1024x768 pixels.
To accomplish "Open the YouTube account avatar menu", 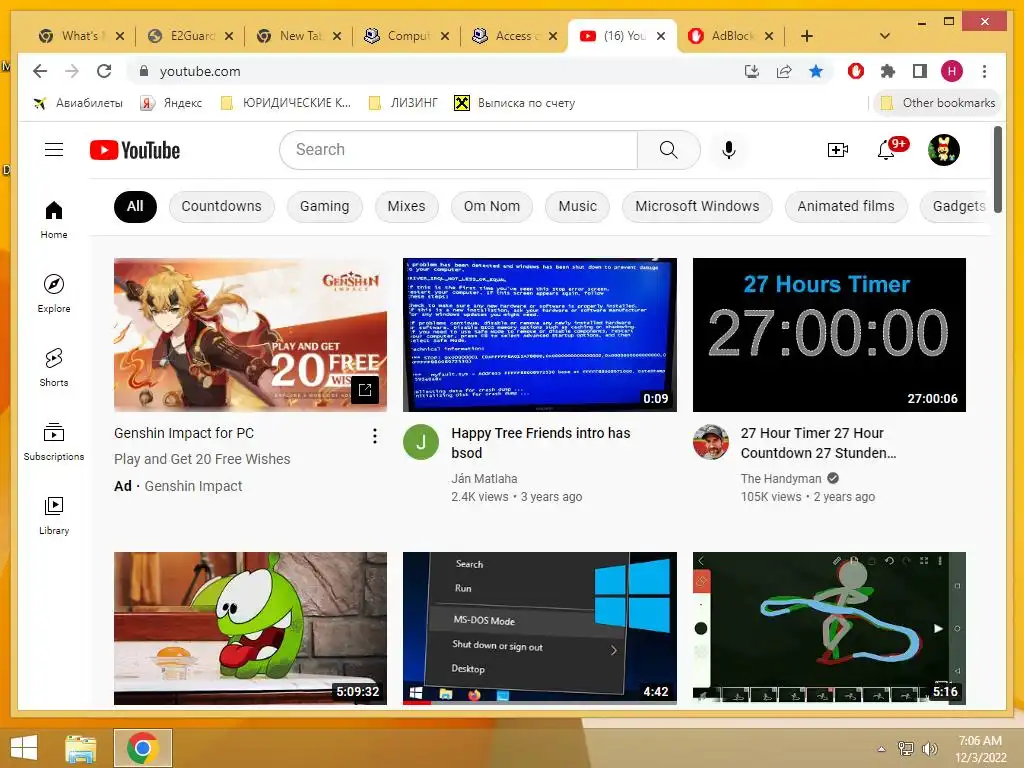I will [x=944, y=150].
